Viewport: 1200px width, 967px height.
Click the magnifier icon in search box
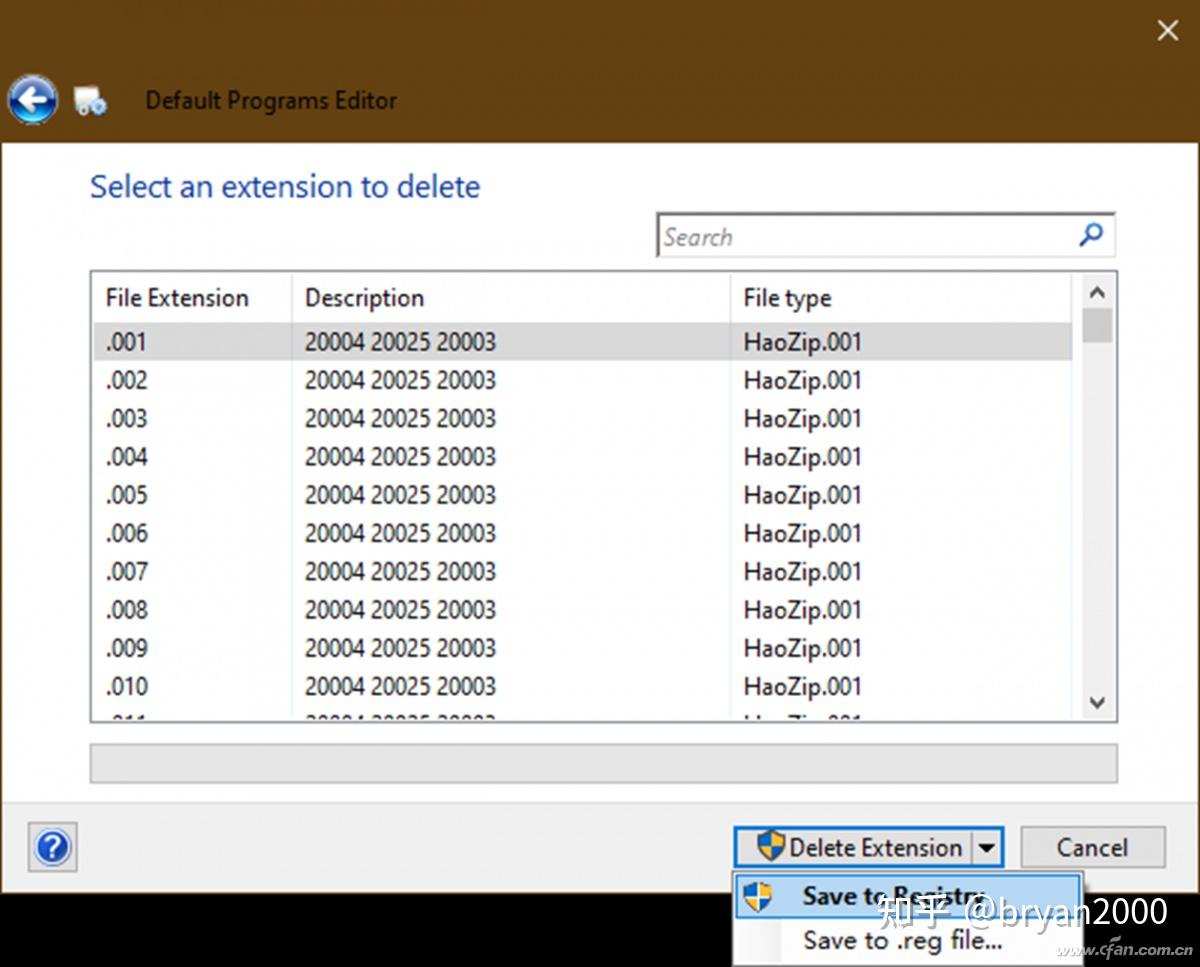1091,235
